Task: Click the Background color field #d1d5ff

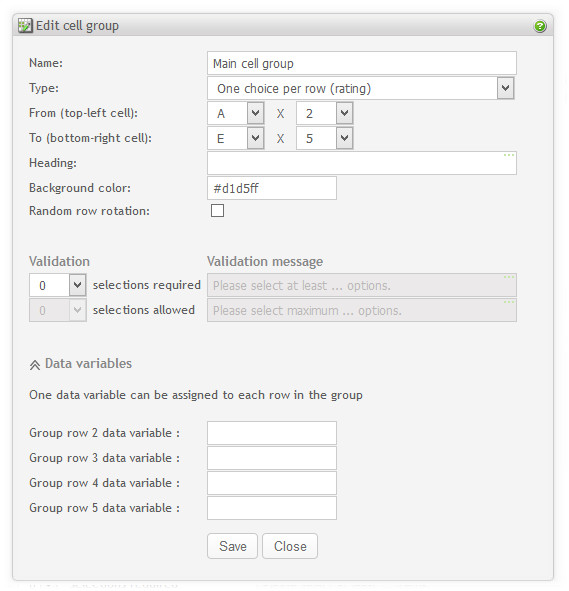Action: (272, 188)
